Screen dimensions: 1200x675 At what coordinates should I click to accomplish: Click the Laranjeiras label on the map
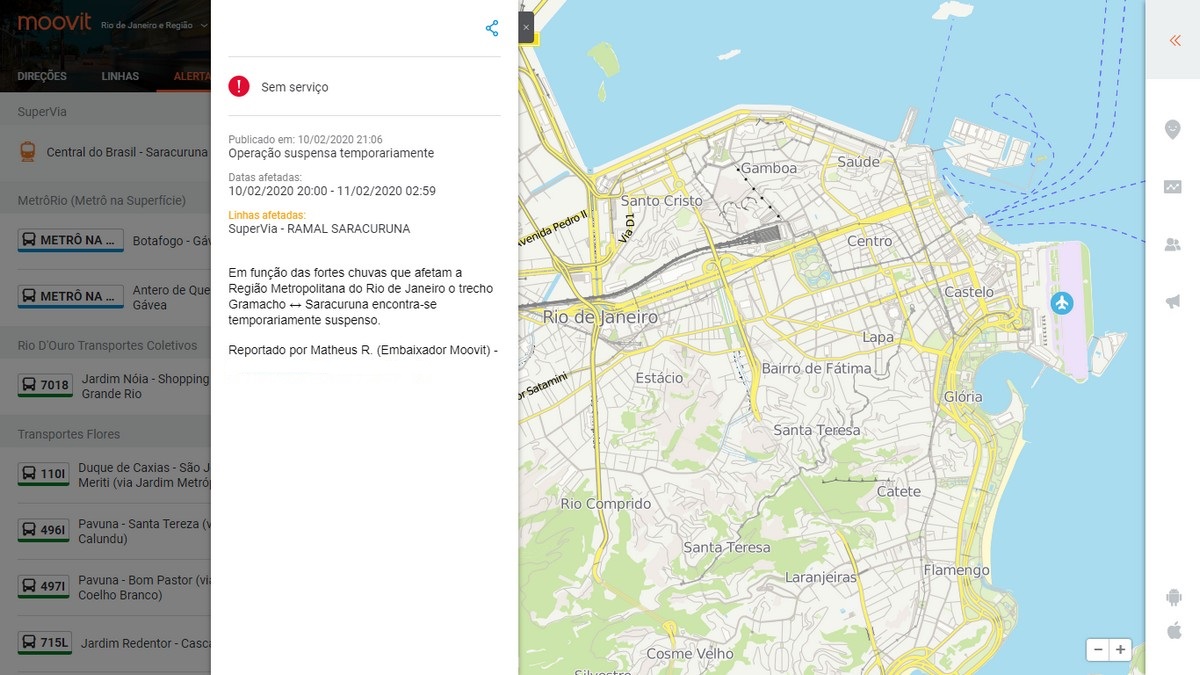point(821,577)
